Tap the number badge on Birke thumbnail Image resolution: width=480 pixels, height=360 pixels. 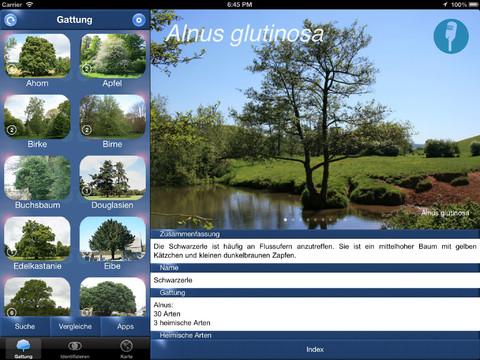12,130
